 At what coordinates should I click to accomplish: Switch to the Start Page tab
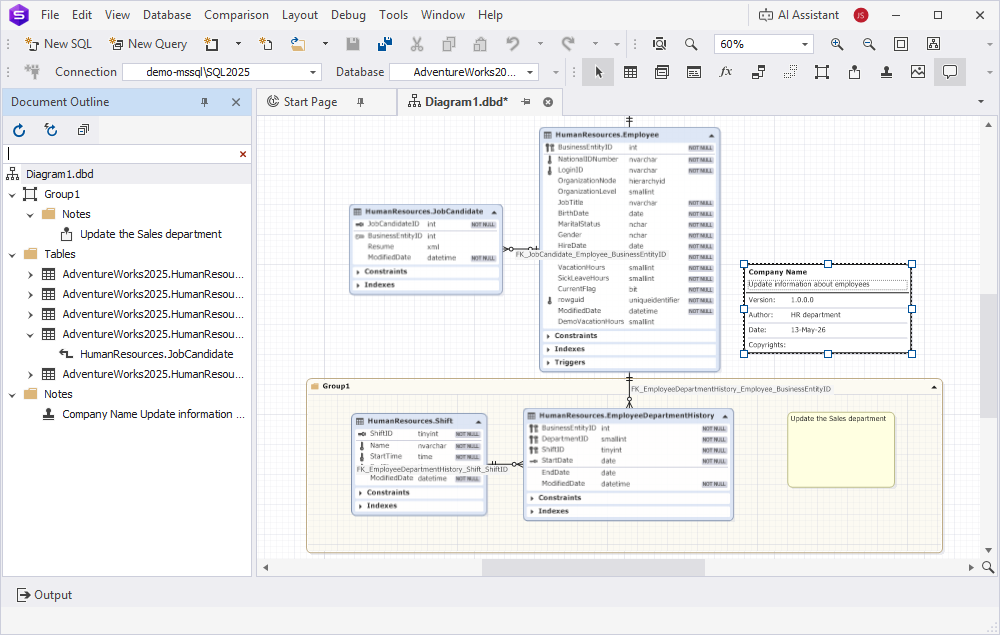point(310,102)
